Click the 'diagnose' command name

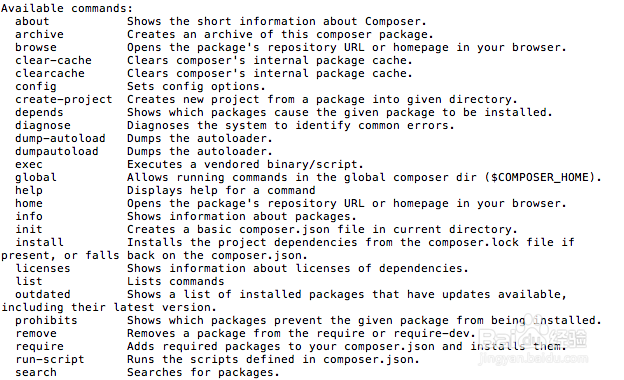(43, 126)
